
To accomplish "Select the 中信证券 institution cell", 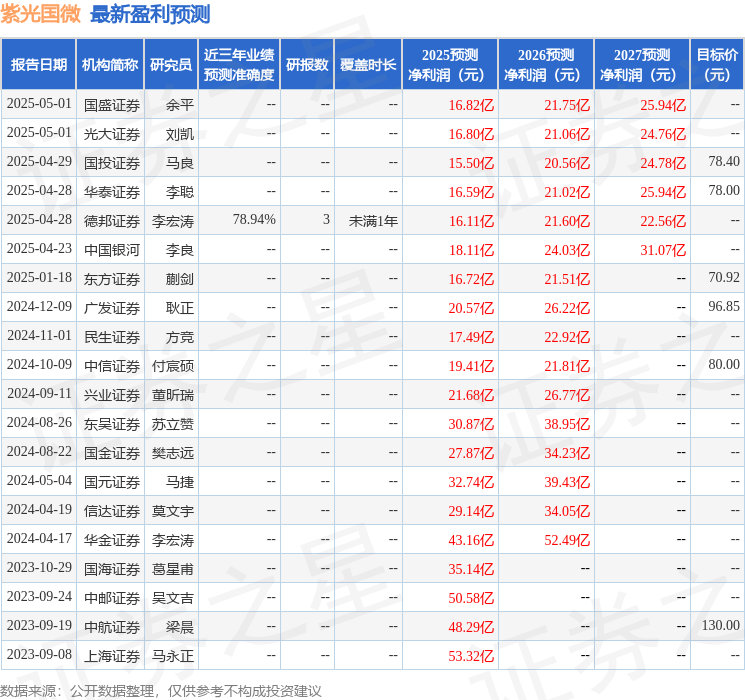I will 112,366.
